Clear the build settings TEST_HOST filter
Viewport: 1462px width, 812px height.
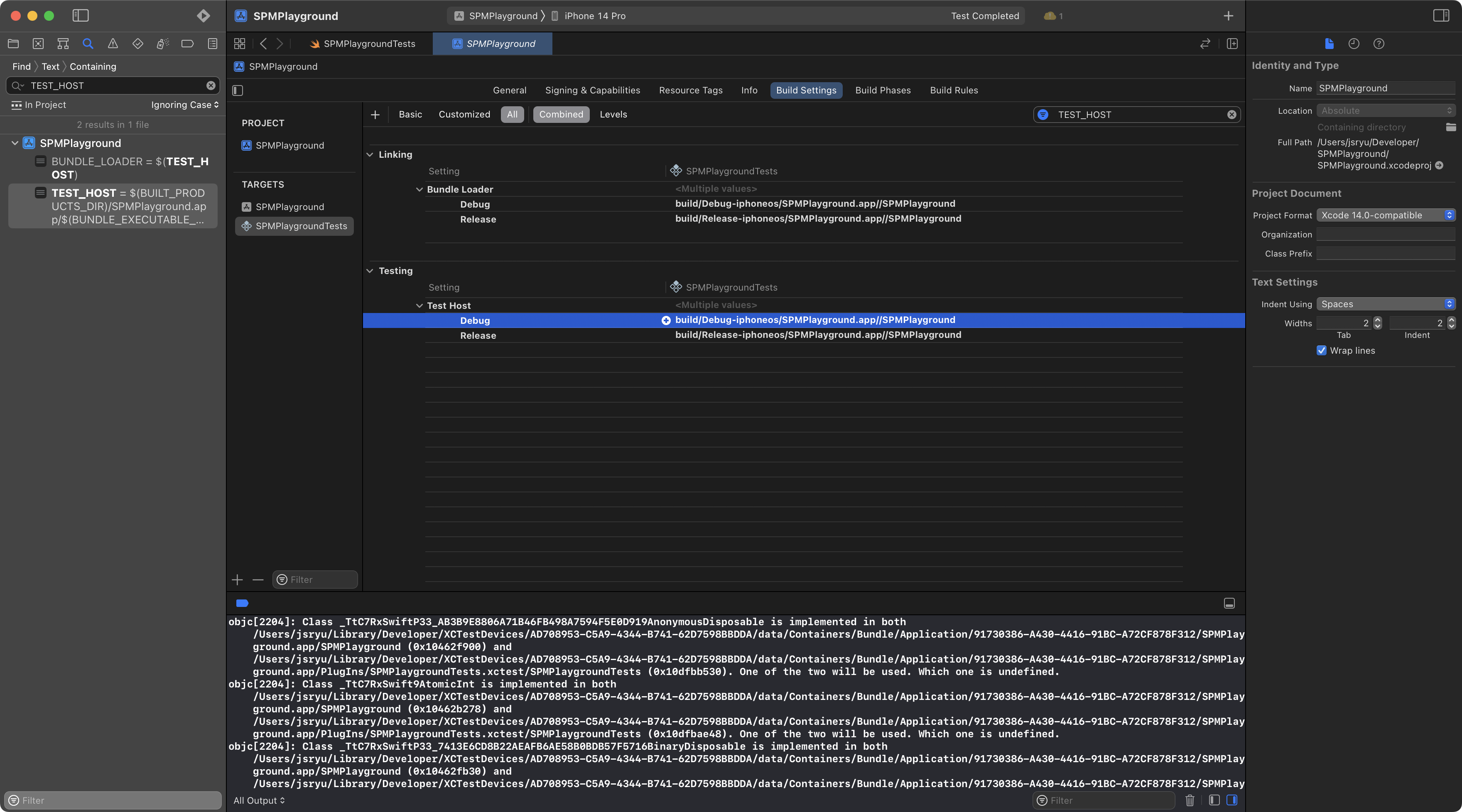pos(1231,115)
